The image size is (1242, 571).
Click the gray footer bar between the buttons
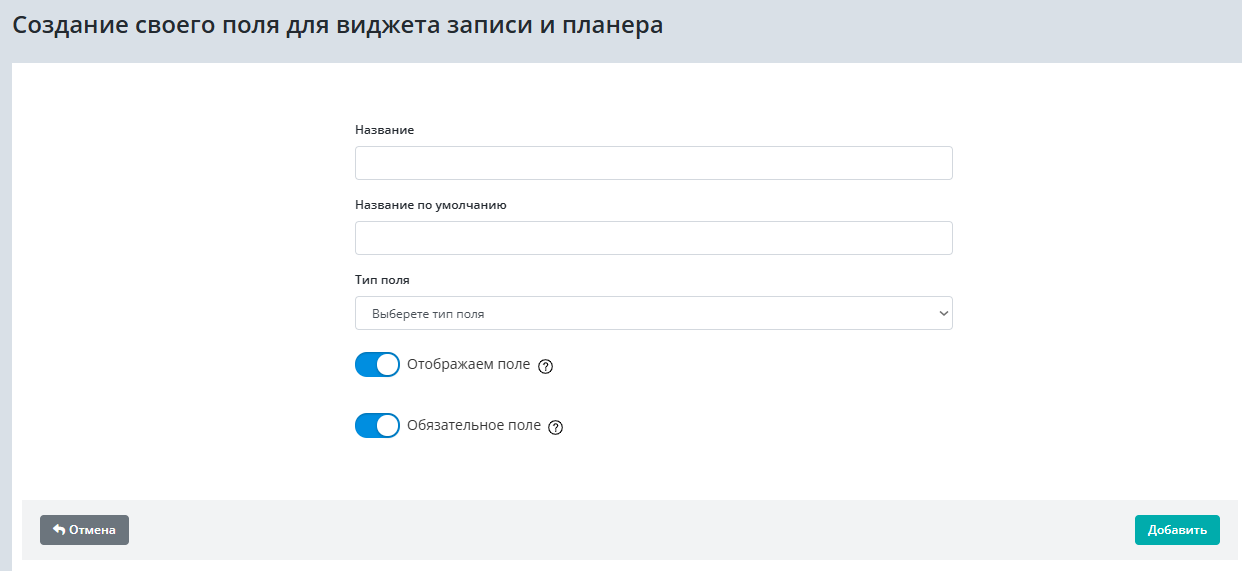coord(630,530)
